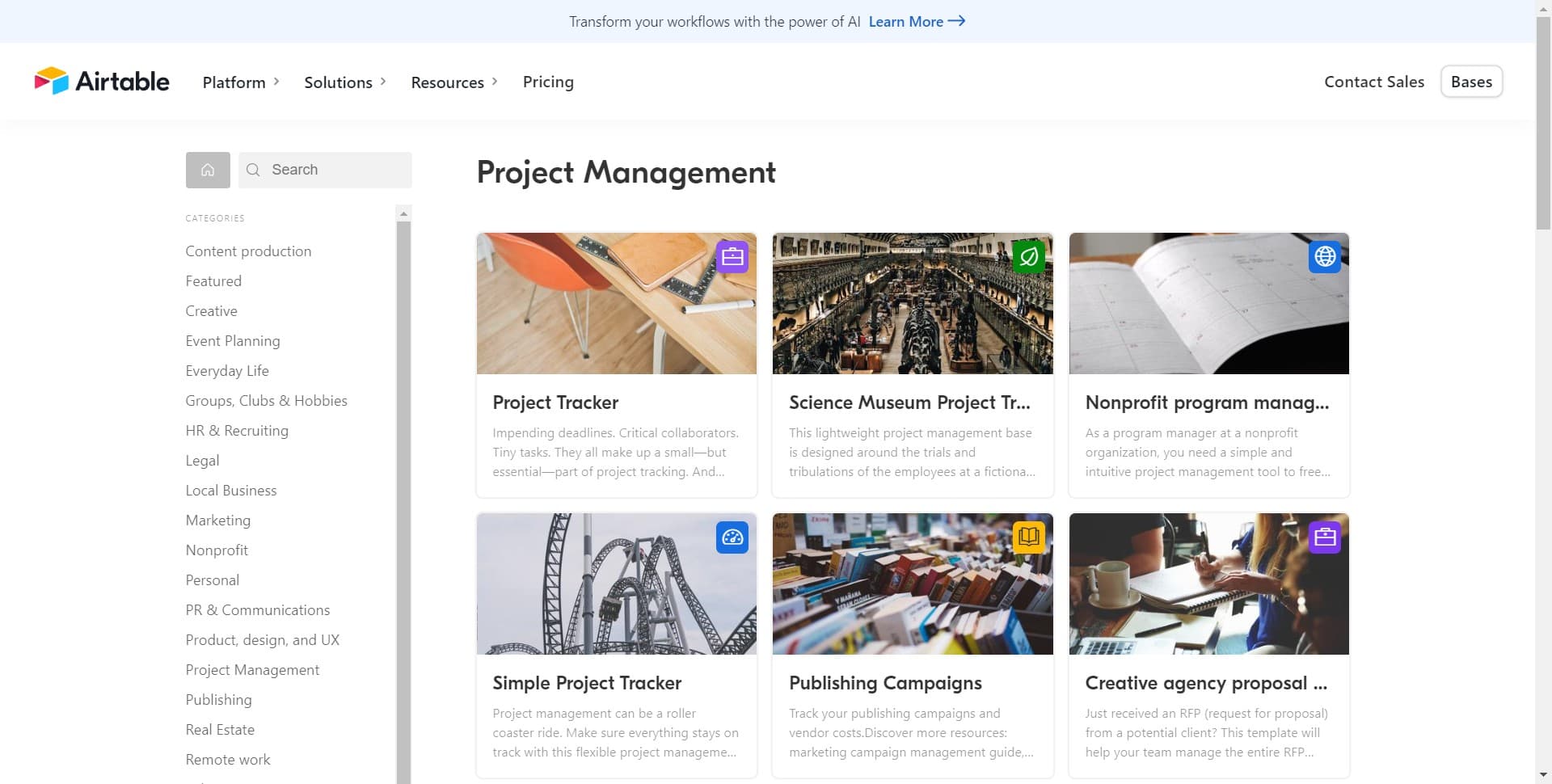
Task: Click the Airtable logo icon
Action: [x=52, y=81]
